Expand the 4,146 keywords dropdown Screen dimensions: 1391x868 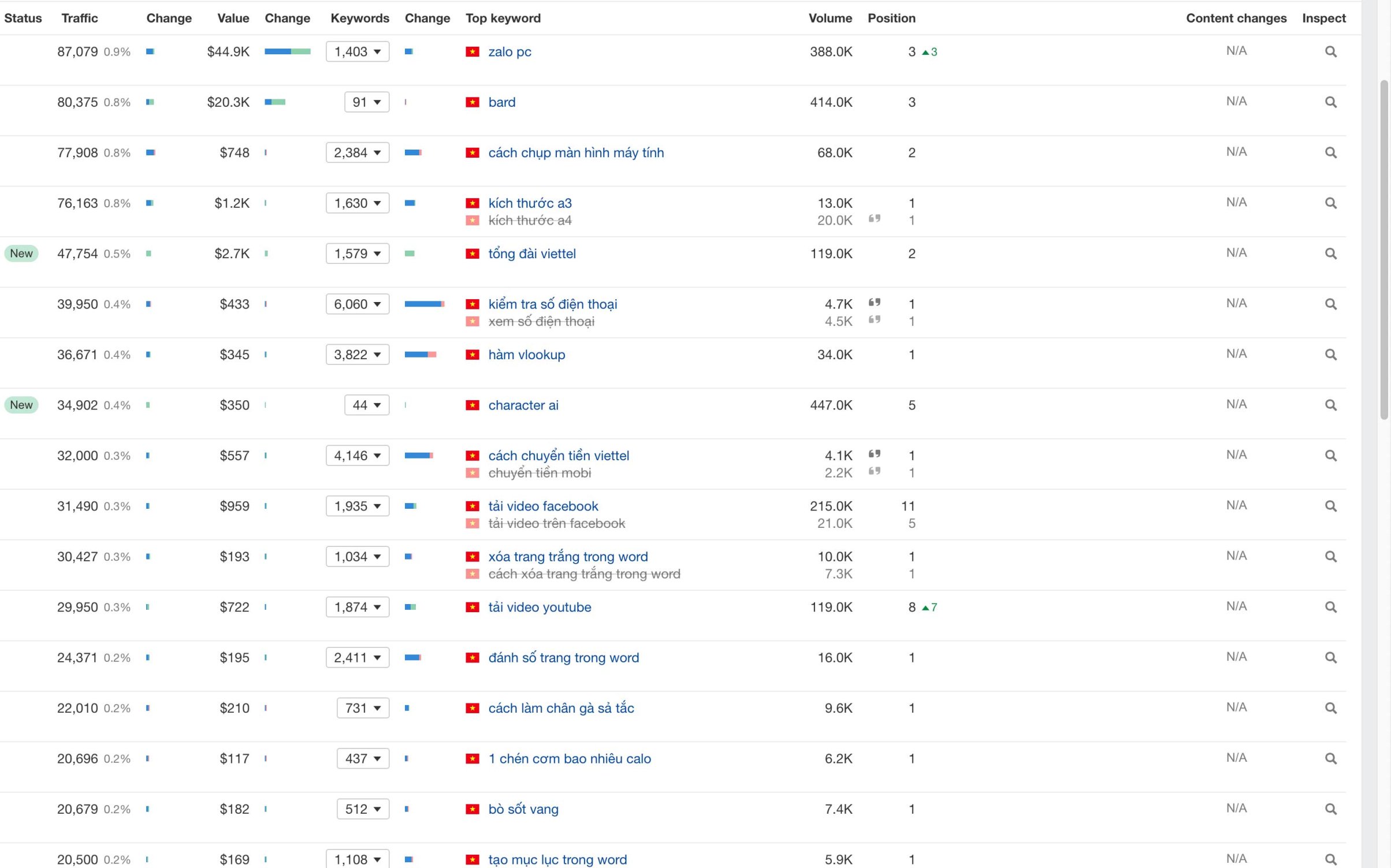pos(358,456)
